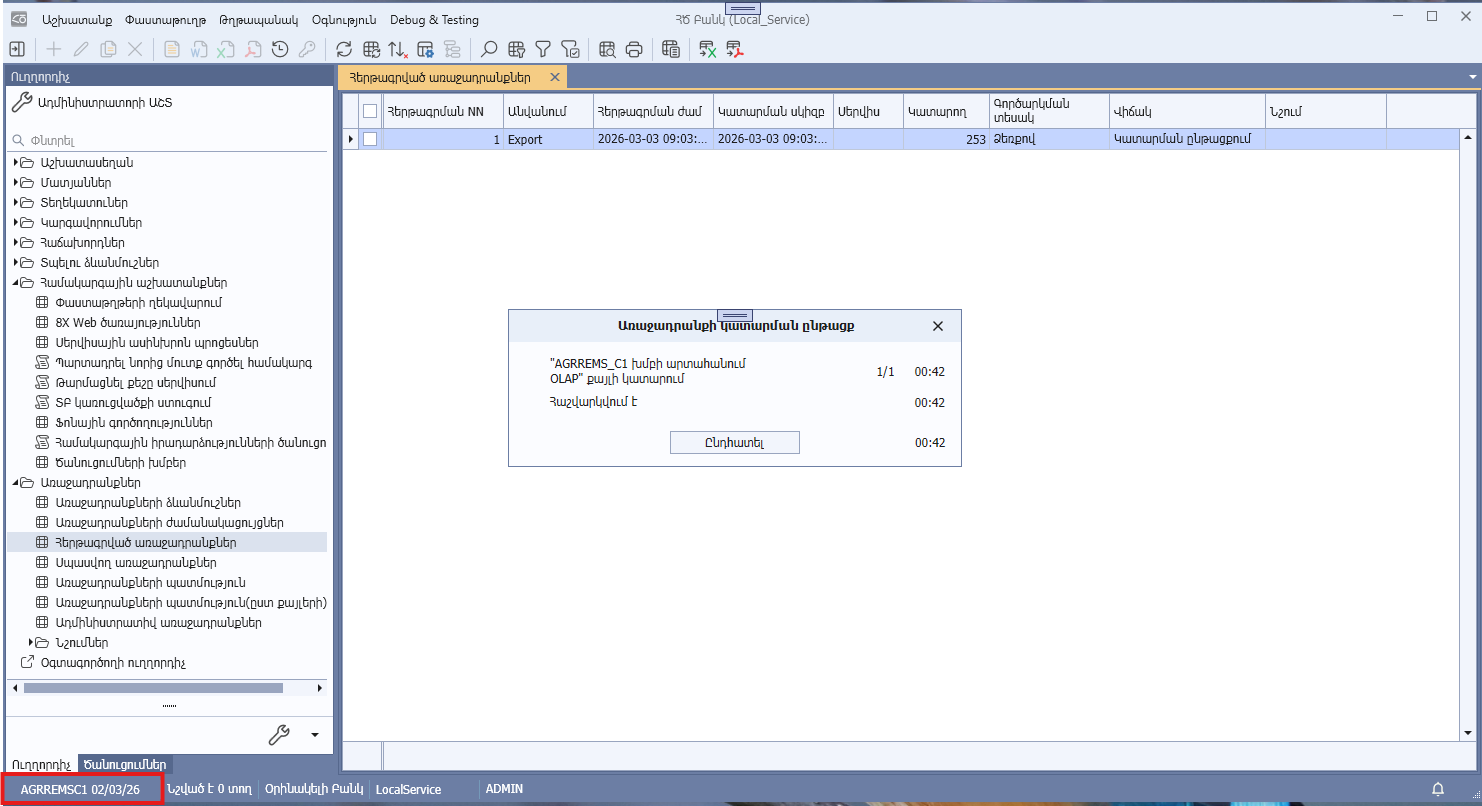This screenshot has width=1482, height=806.
Task: Collapse the Առաջադրանքներ folder in tree
Action: click(x=17, y=483)
